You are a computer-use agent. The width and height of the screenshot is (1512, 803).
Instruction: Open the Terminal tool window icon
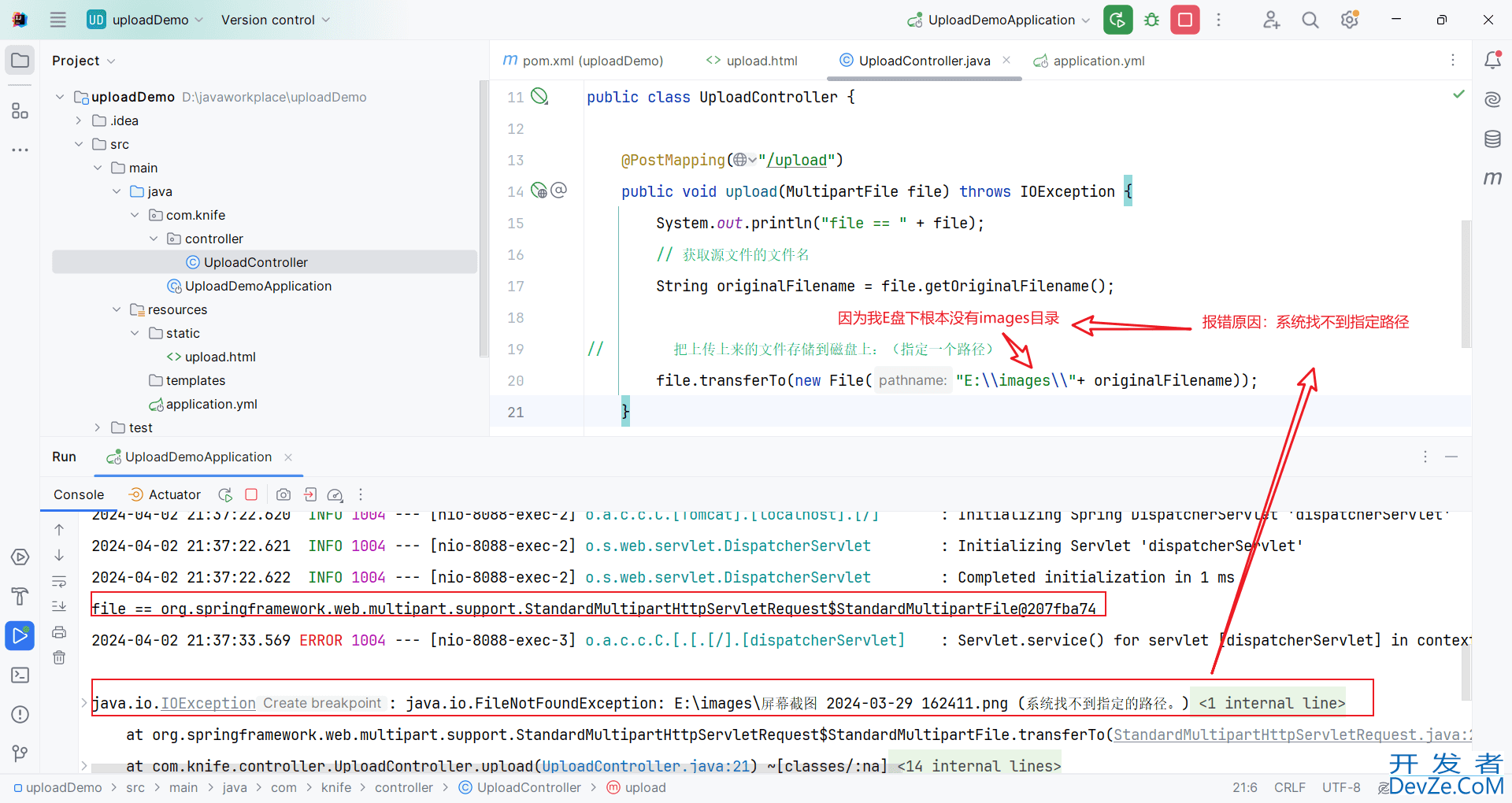point(20,675)
